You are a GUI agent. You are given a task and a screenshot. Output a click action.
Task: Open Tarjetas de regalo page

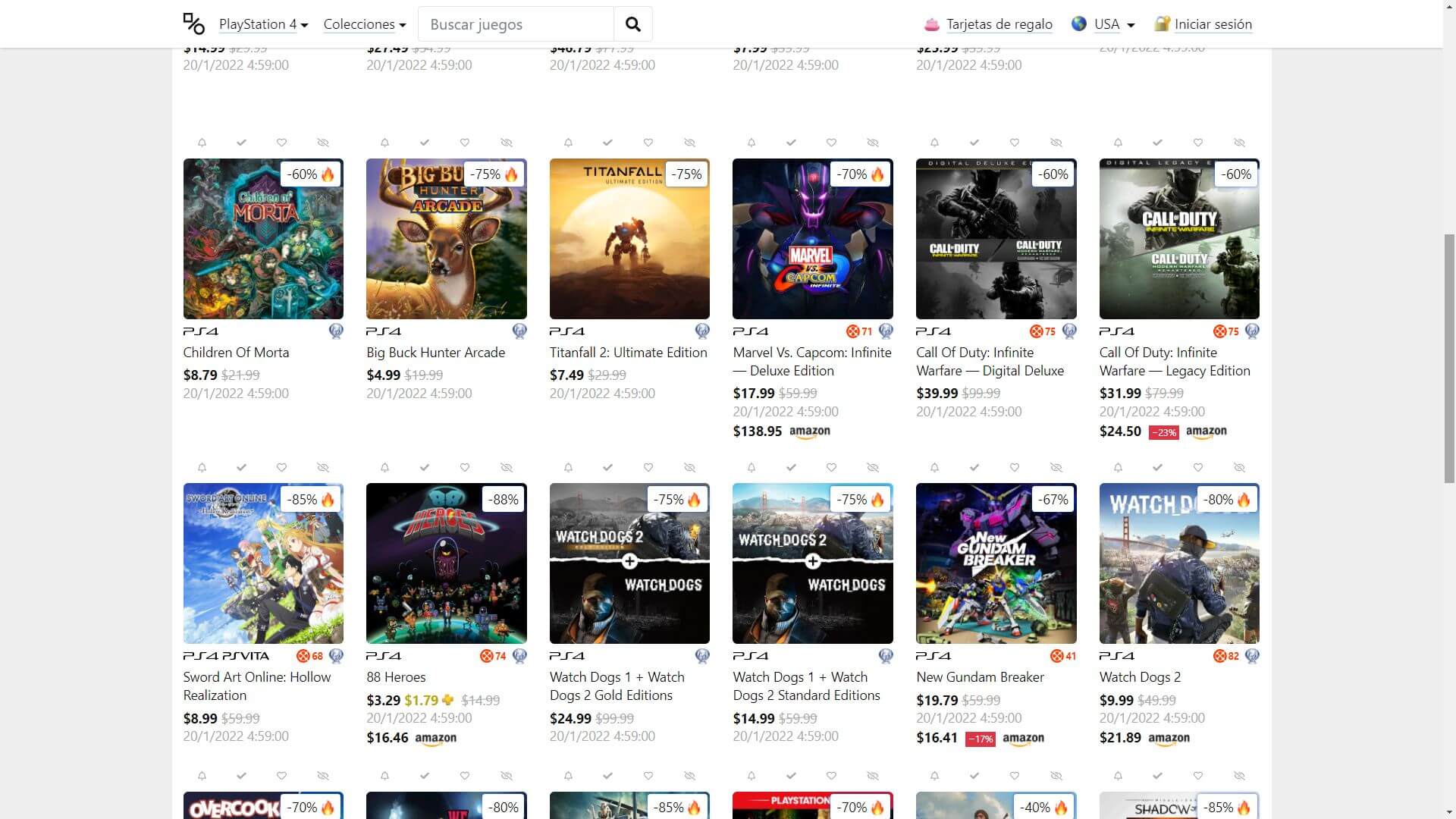[999, 24]
